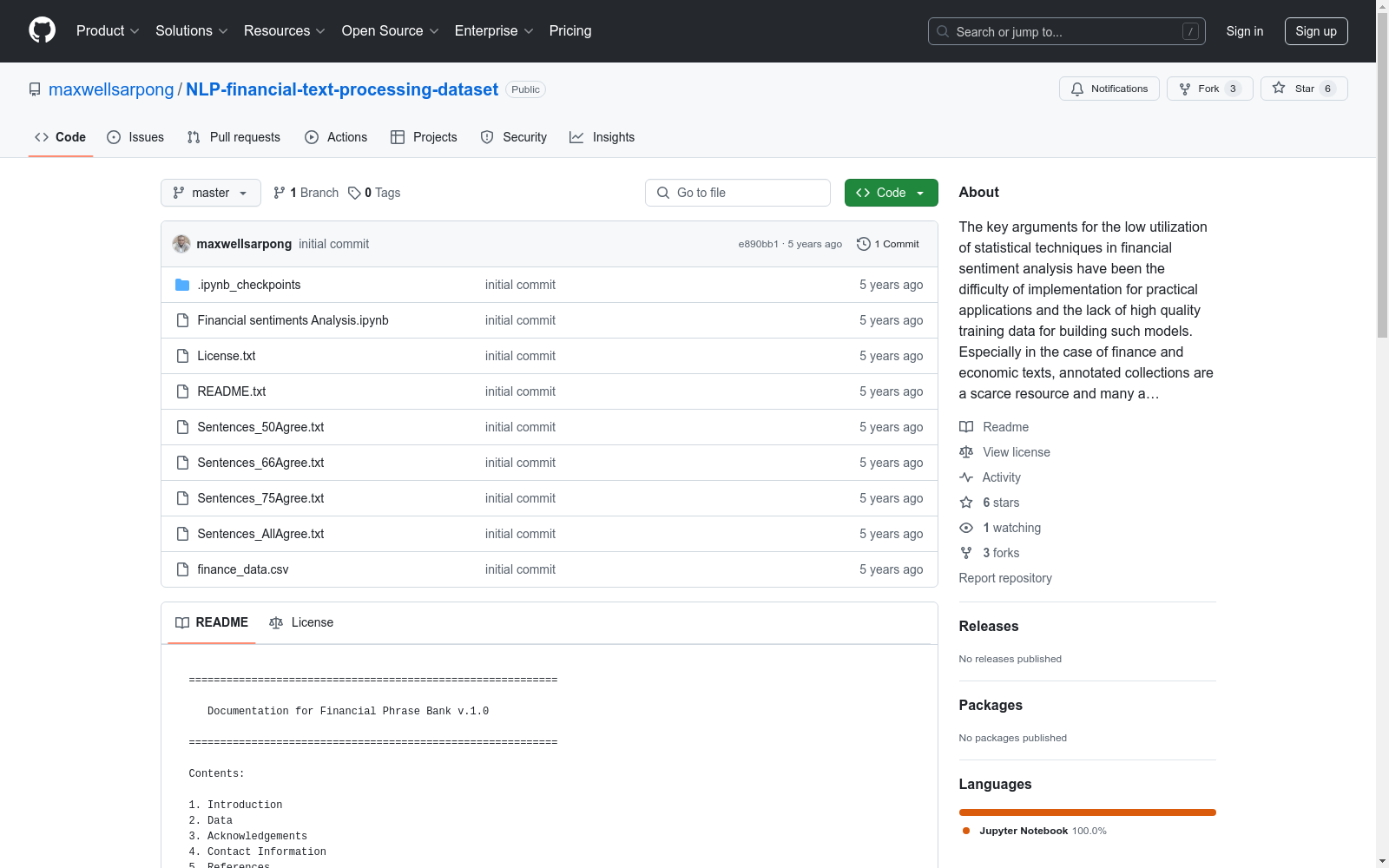Click the Notifications button label
Screen dimensions: 1389x868
tap(1119, 89)
